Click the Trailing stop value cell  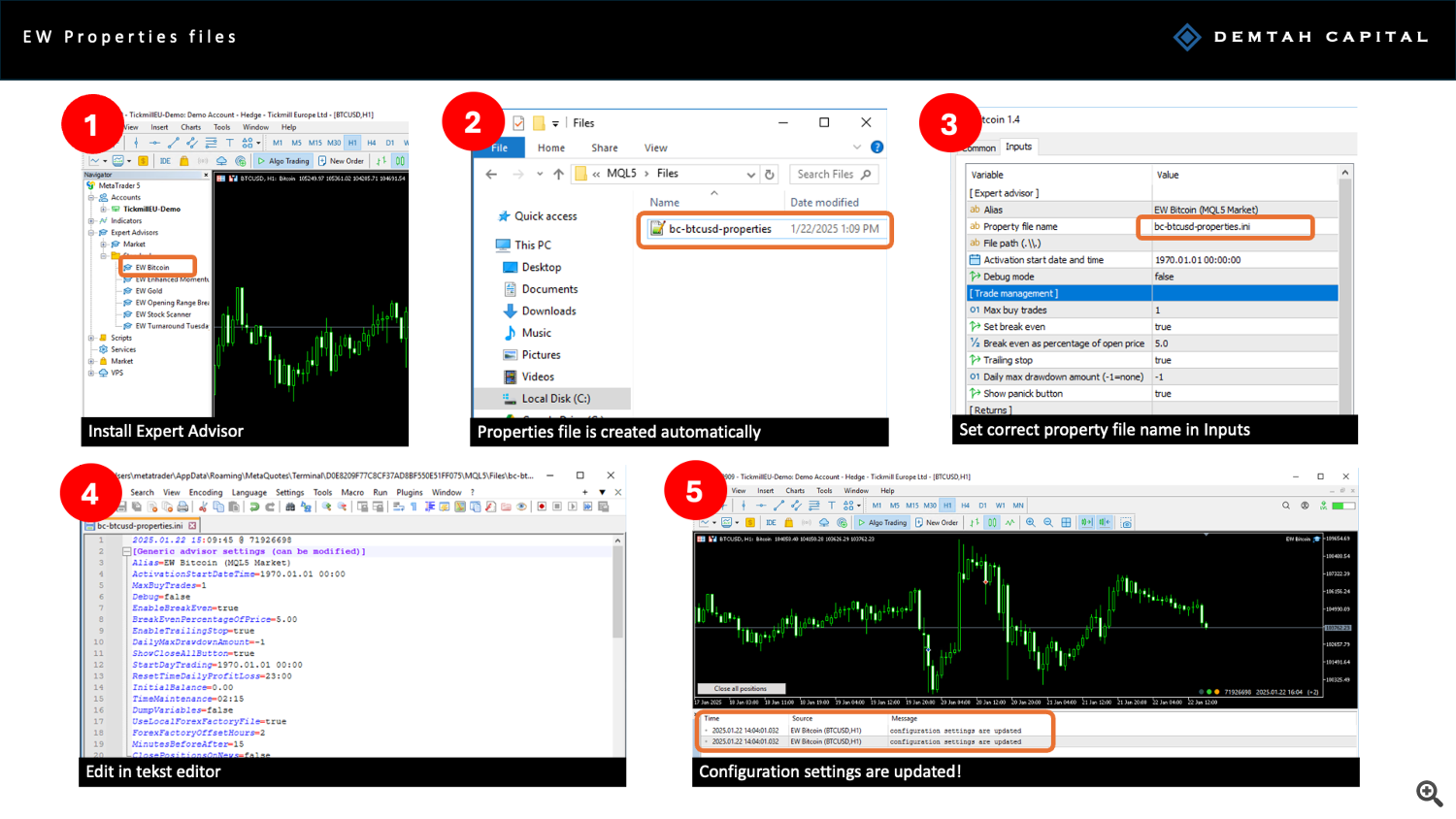click(1244, 360)
